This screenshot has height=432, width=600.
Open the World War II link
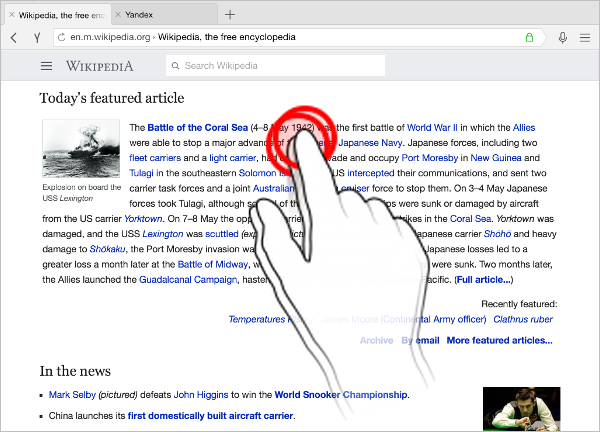point(432,127)
